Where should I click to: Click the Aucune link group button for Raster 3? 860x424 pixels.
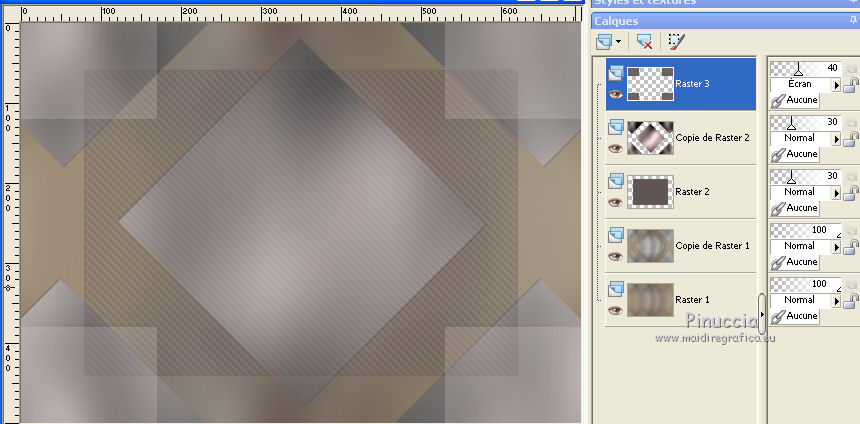[x=795, y=100]
